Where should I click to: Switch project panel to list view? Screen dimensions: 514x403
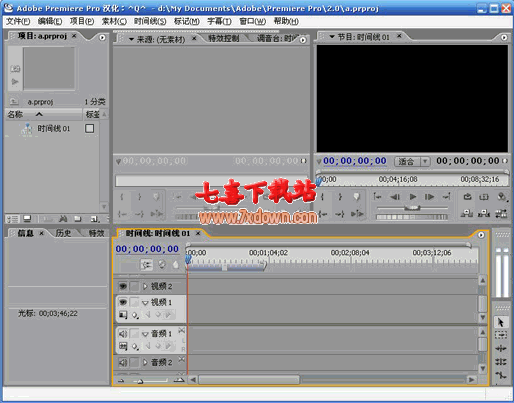13,219
